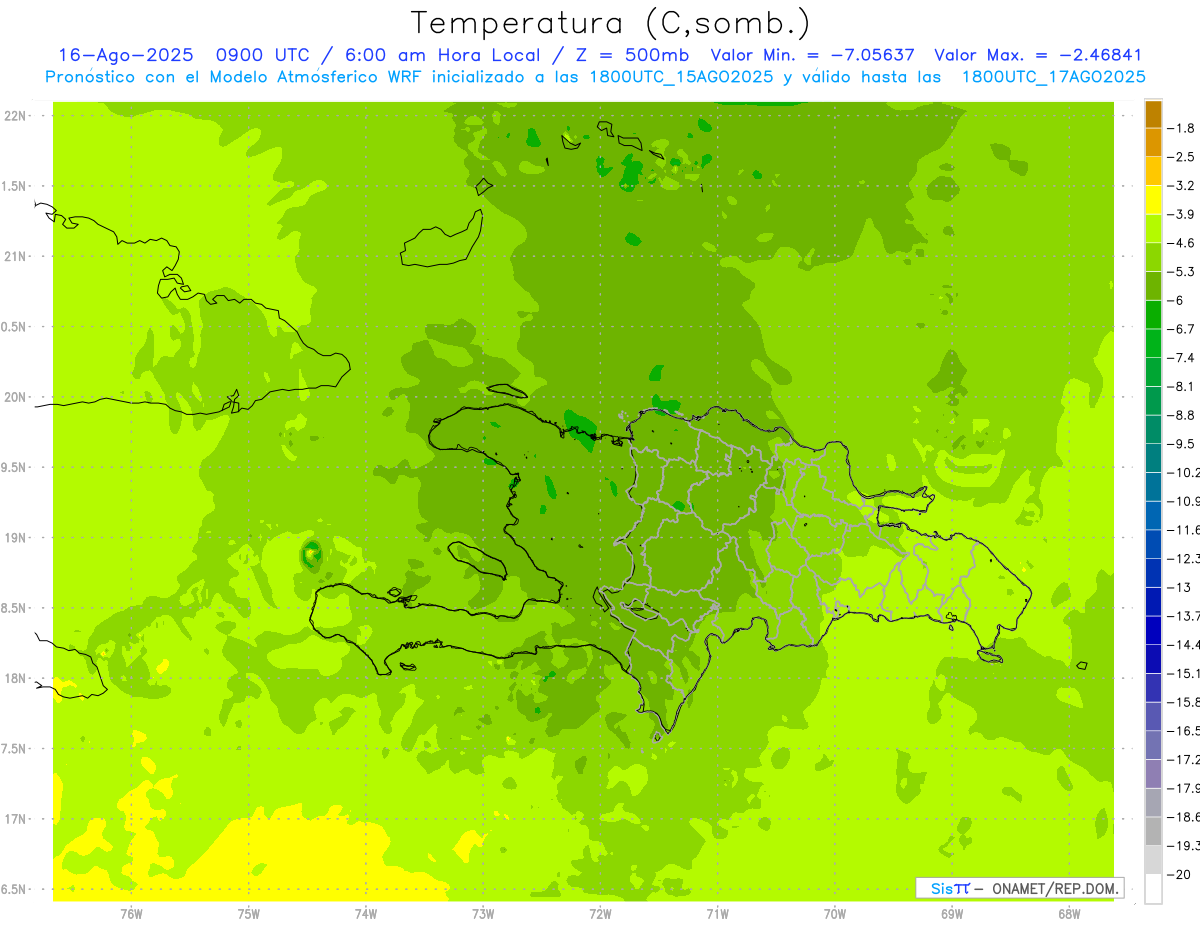Screen dimensions: 1200x927
Task: Click the "69W" longitude label
Action: 952,914
